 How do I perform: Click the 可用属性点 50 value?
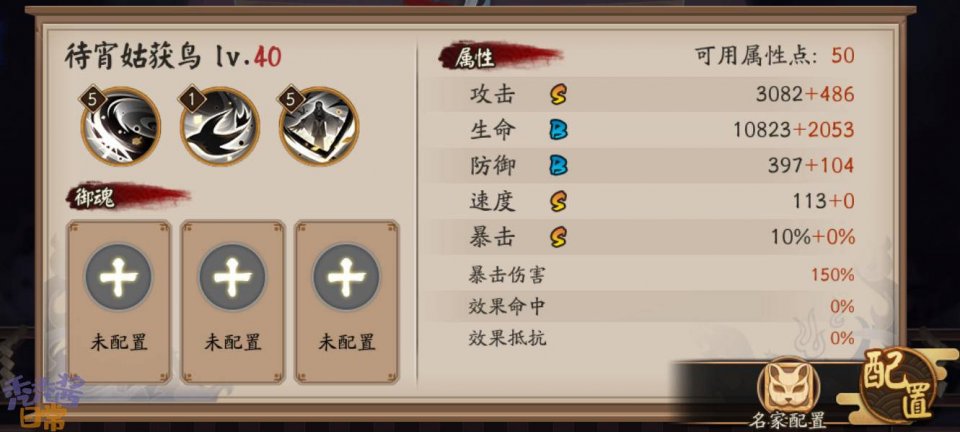point(842,56)
